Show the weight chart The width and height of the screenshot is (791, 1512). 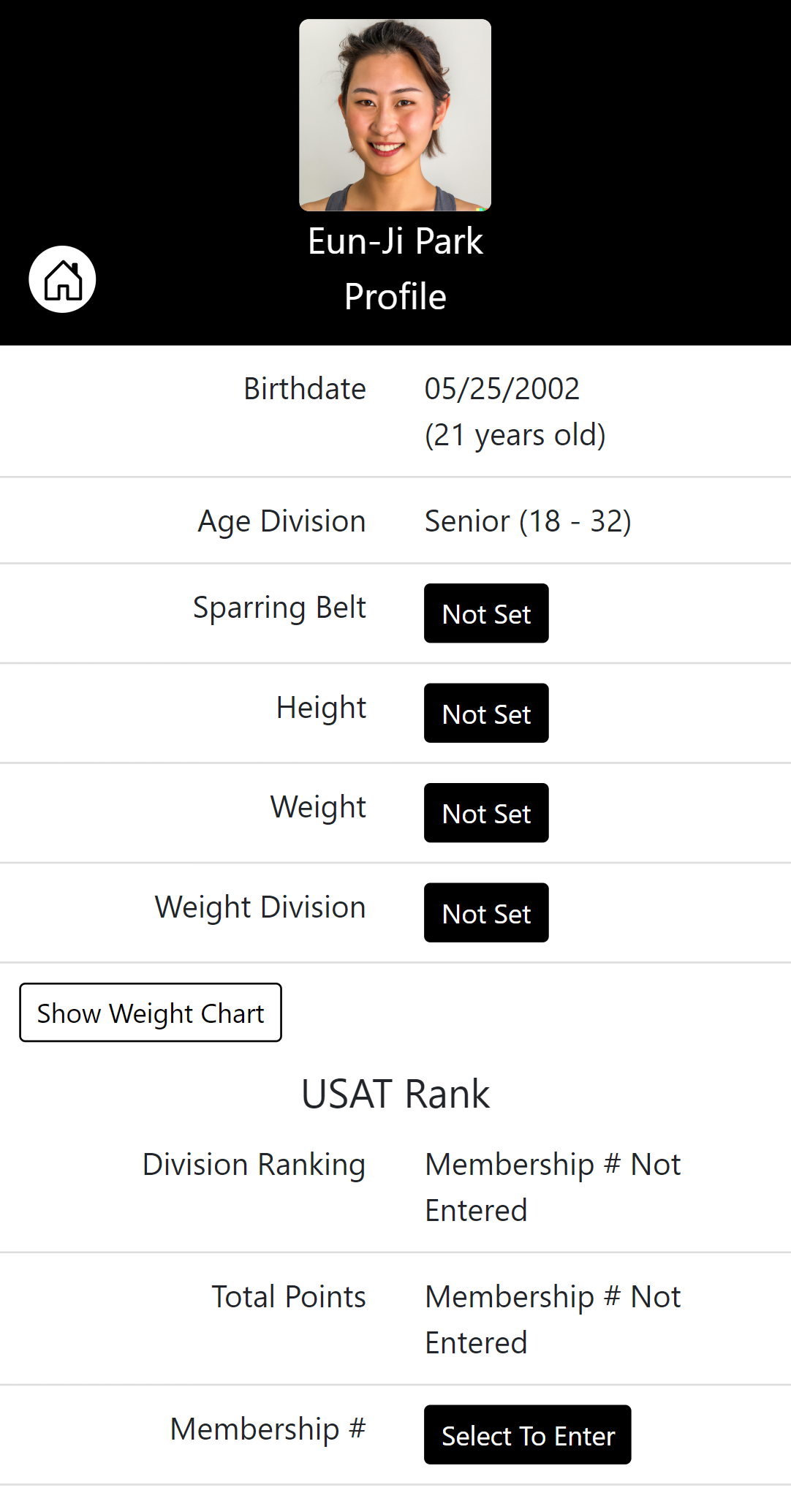click(151, 1013)
